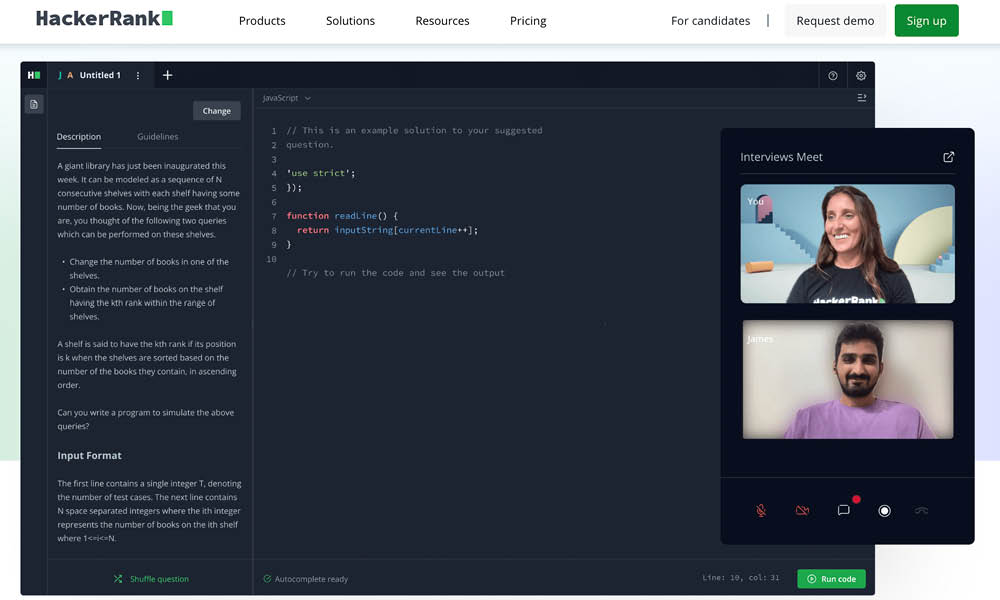The width and height of the screenshot is (1000, 600).
Task: Go to the Pricing page
Action: (x=528, y=21)
